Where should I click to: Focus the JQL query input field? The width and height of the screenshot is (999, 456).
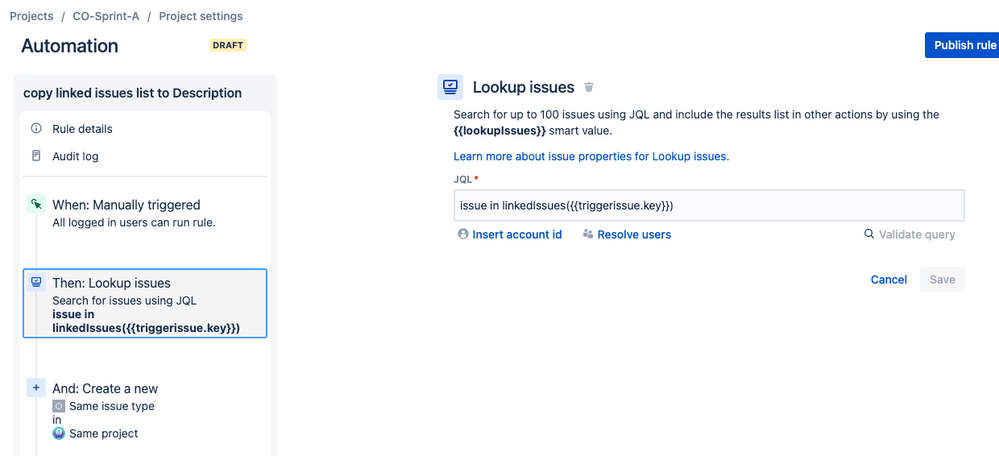[709, 205]
